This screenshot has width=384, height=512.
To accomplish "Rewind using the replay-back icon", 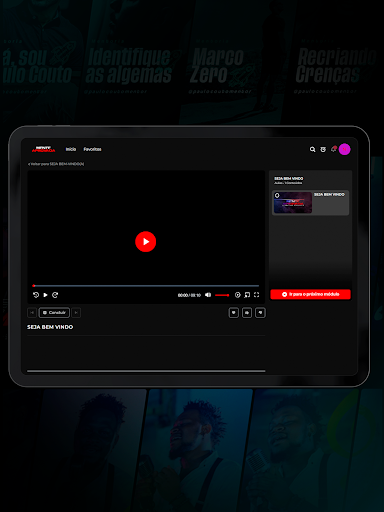I will tap(36, 295).
